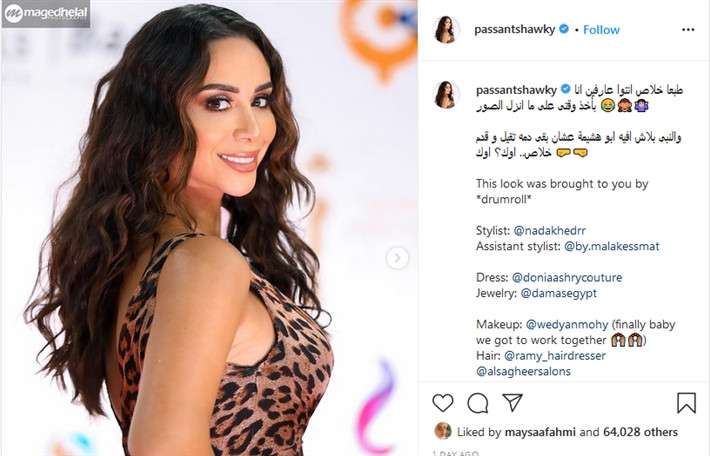Click the magedhelal watermark logo

coord(46,14)
